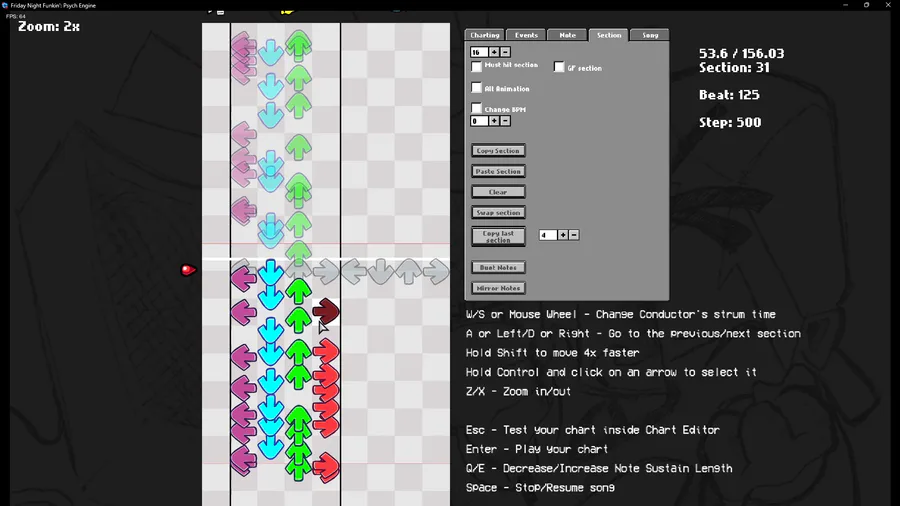The image size is (900, 506).
Task: Click the bottommost purple left-arrow note
Action: (x=243, y=461)
